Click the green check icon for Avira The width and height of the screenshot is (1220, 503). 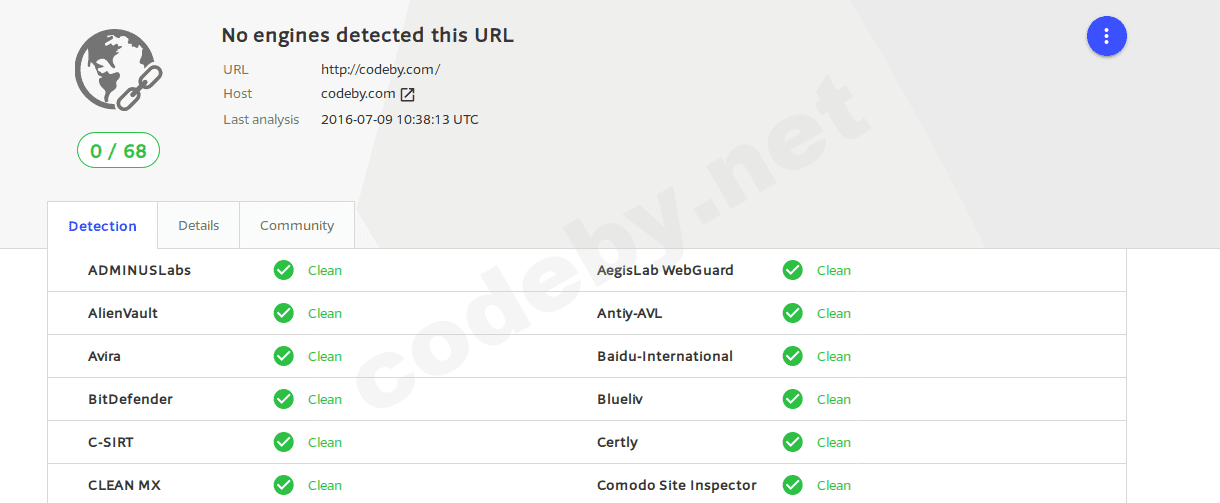coord(284,356)
